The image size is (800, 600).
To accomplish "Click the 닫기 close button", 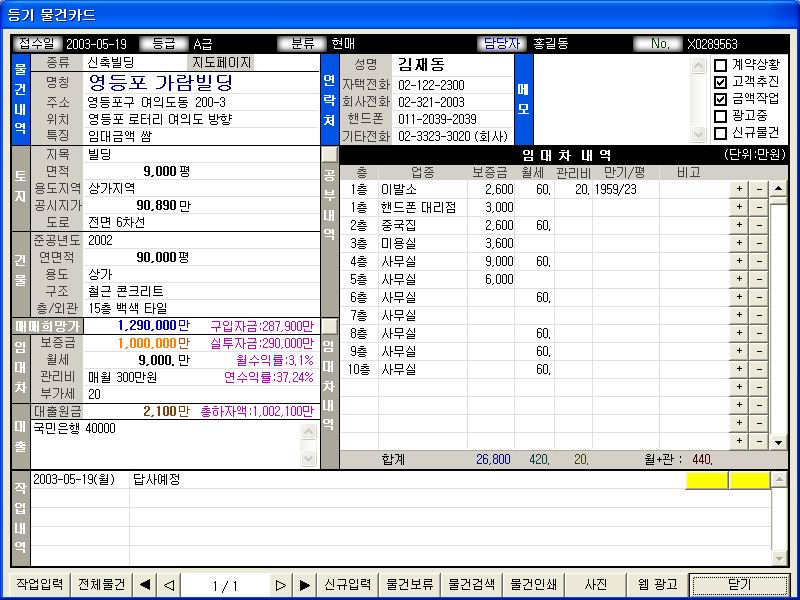I will [x=739, y=585].
